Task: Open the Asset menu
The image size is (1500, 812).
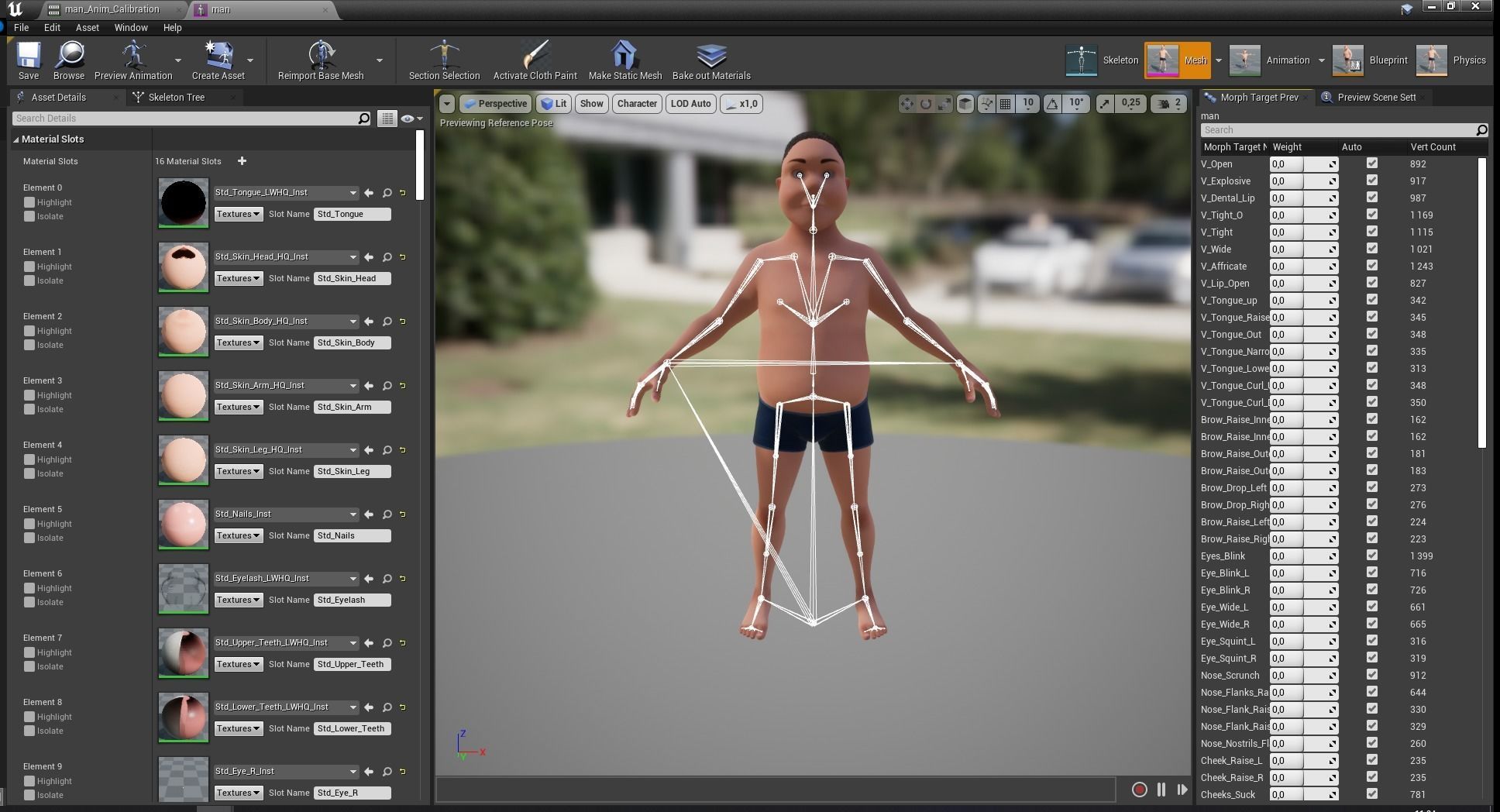Action: pos(87,27)
